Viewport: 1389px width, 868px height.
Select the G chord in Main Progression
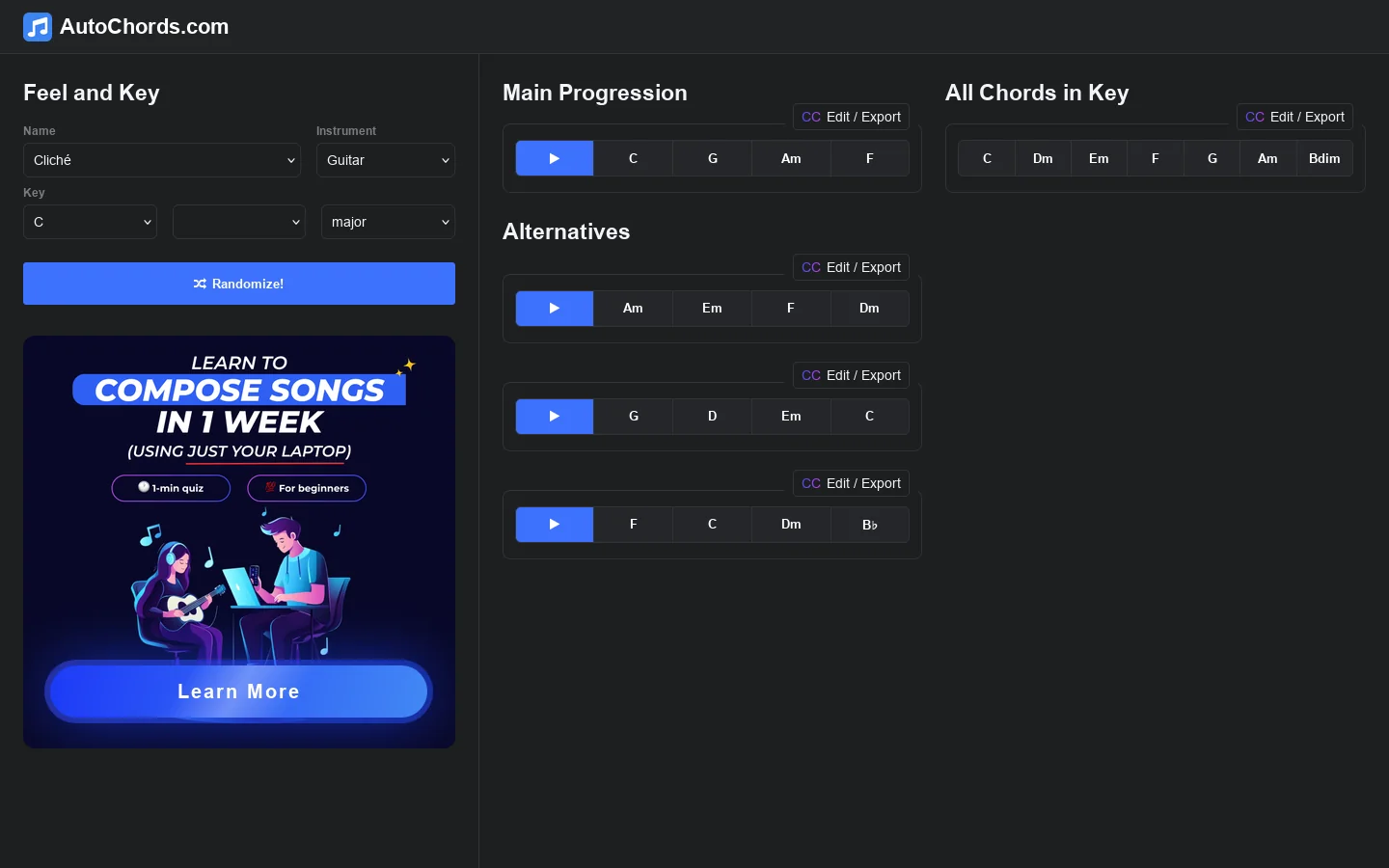[x=713, y=158]
